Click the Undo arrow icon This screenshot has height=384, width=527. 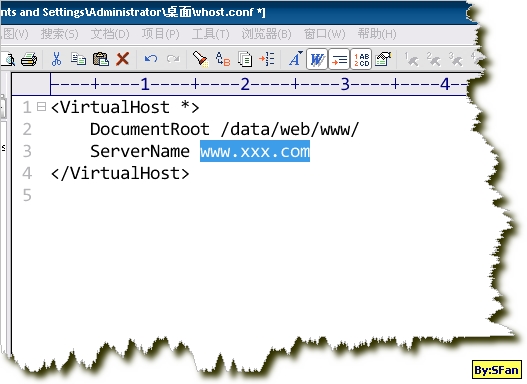[151, 59]
